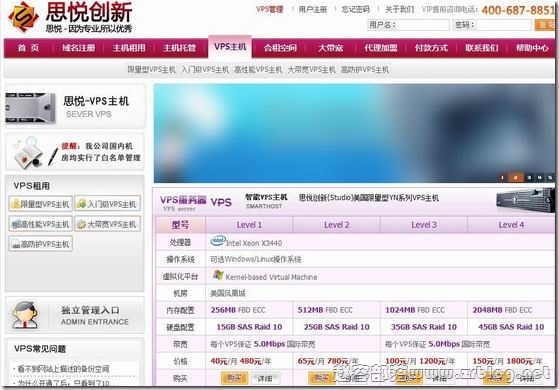Viewport: 559px width, 390px height.
Task: Select 高性能VPS主机 in the submenu bar
Action: click(258, 70)
